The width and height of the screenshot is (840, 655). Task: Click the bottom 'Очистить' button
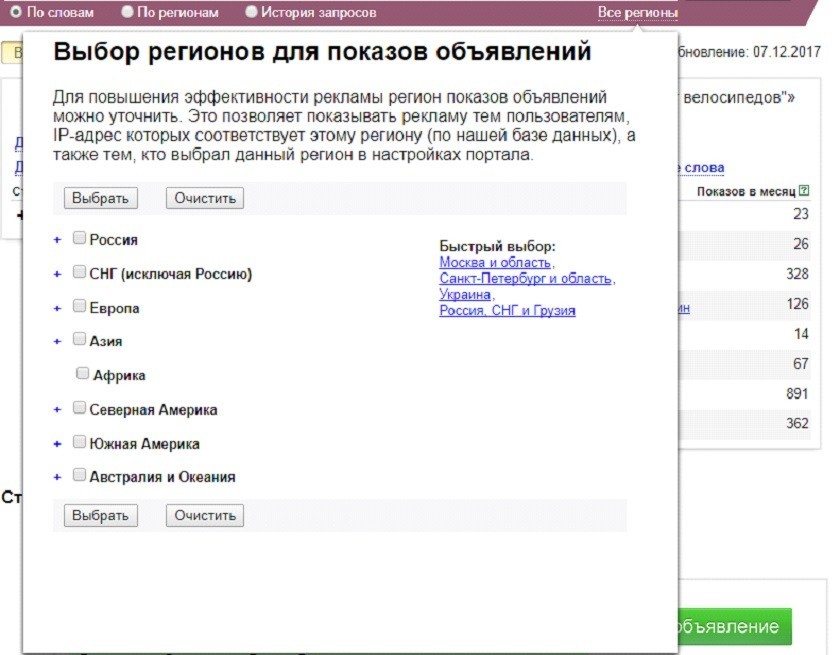click(205, 515)
